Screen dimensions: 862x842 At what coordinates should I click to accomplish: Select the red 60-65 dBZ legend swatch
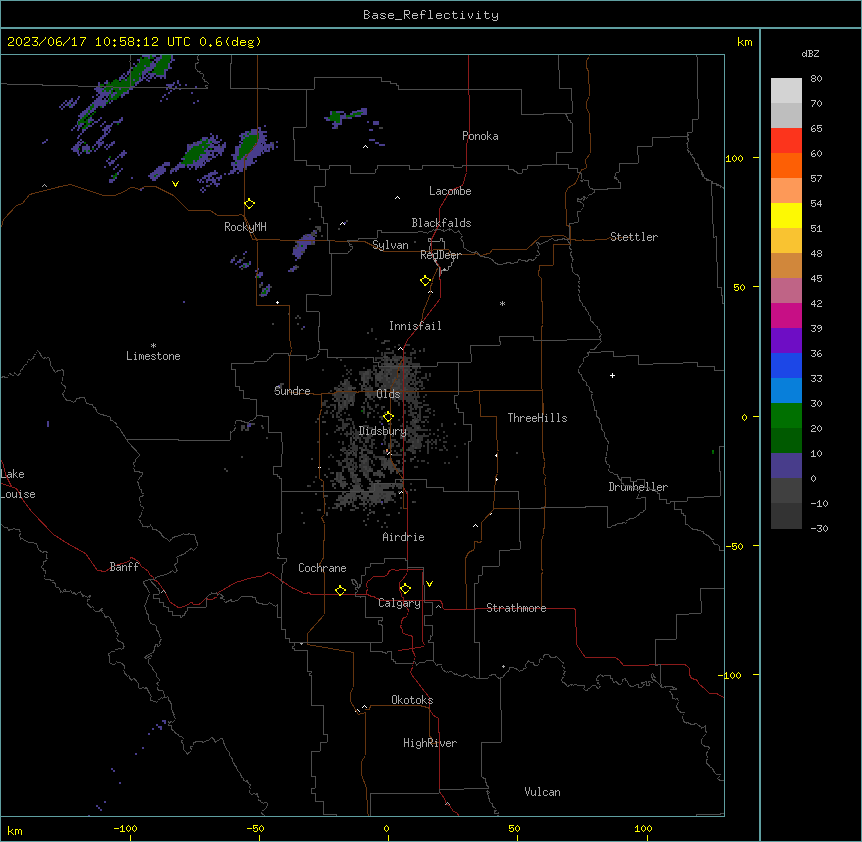point(786,140)
